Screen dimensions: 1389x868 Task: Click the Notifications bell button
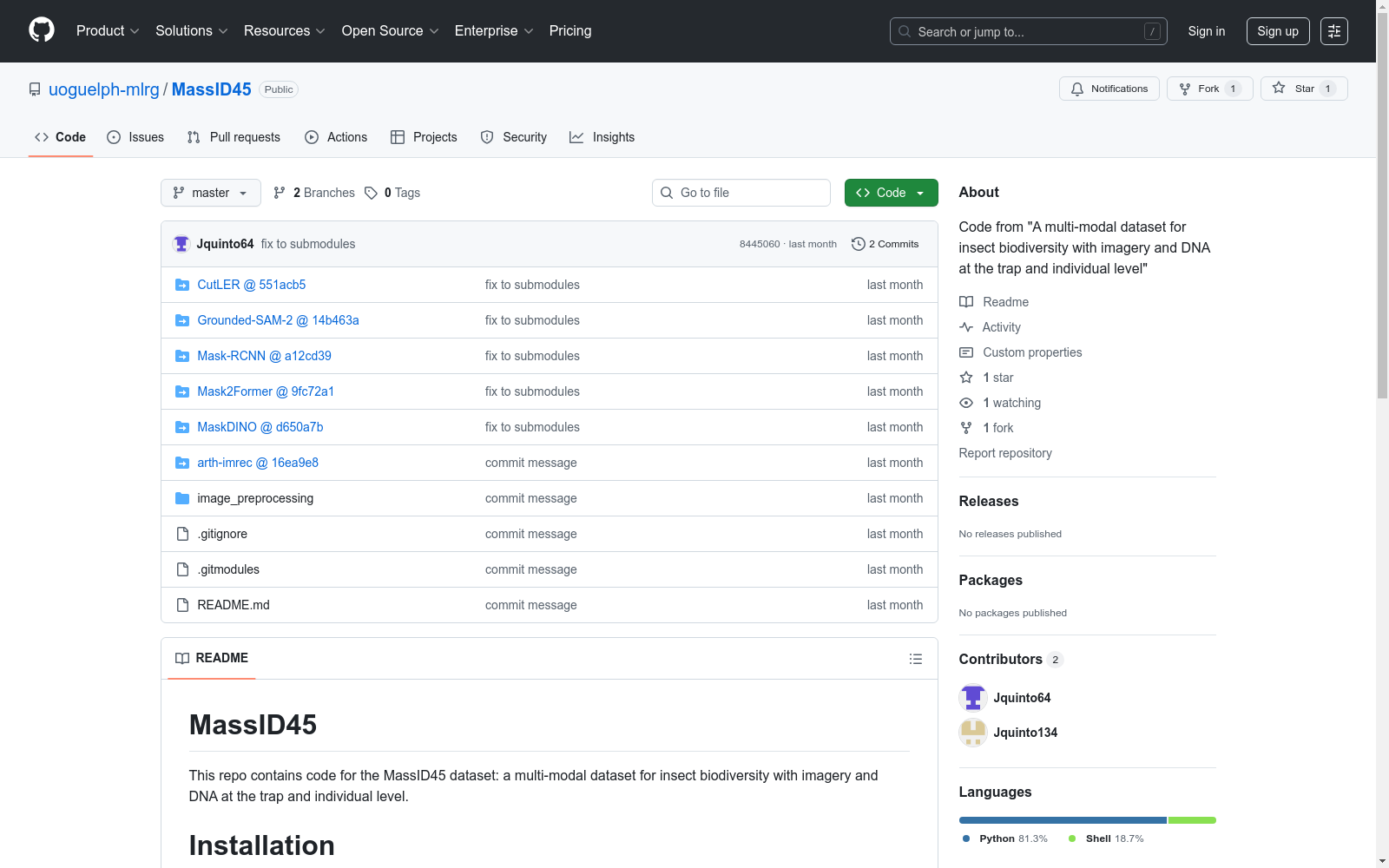tap(1109, 89)
